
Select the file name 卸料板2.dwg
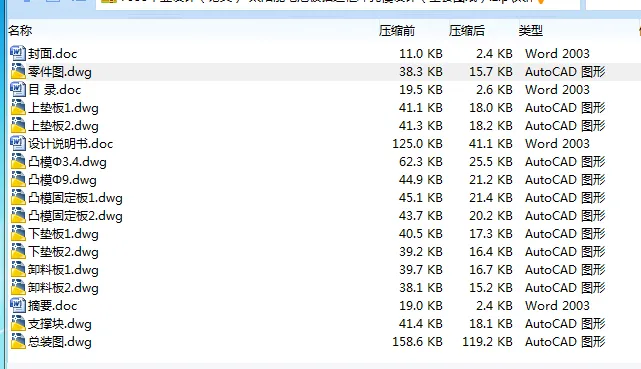63,287
